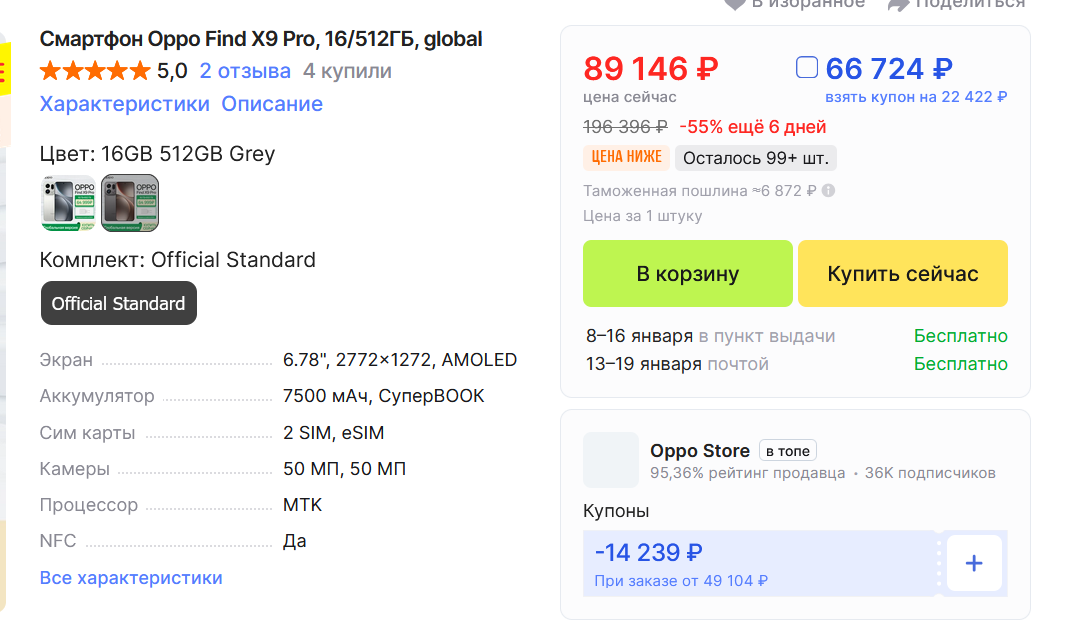Click the "ЦЕНА НИЖЕ" badge
1087x635 pixels.
[x=626, y=158]
